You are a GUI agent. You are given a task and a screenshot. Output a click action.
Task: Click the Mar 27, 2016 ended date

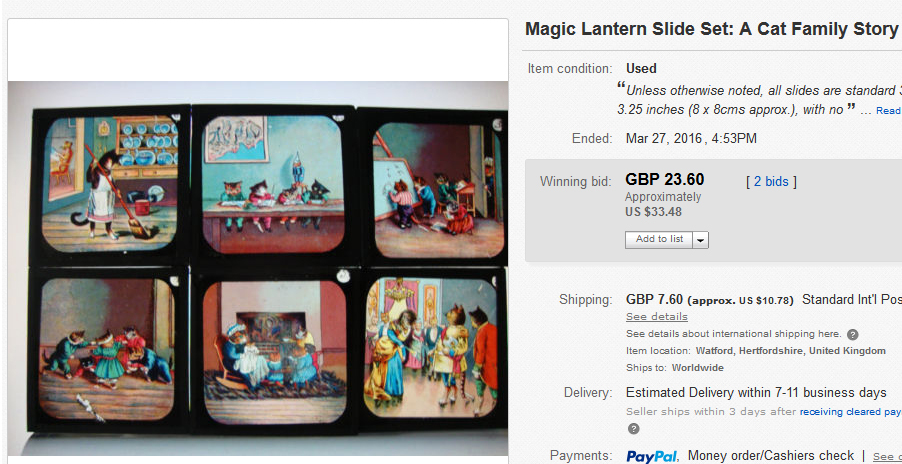[691, 139]
